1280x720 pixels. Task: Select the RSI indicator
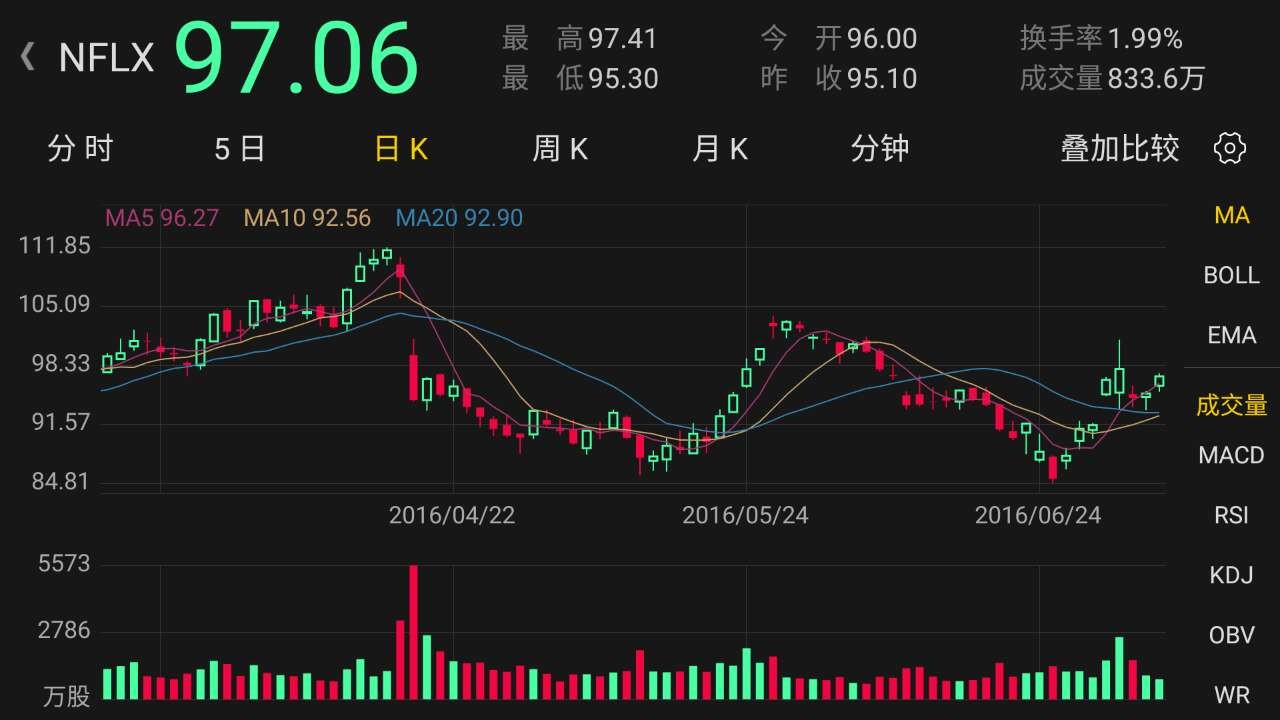[1231, 515]
